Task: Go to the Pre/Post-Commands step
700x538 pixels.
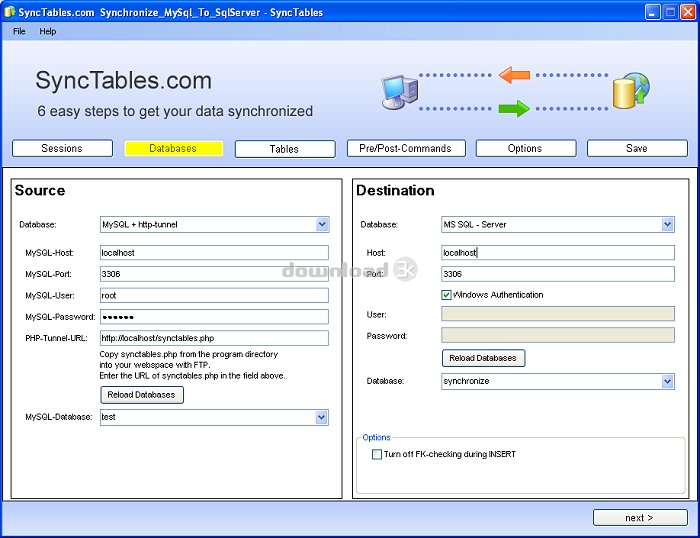Action: [x=405, y=149]
